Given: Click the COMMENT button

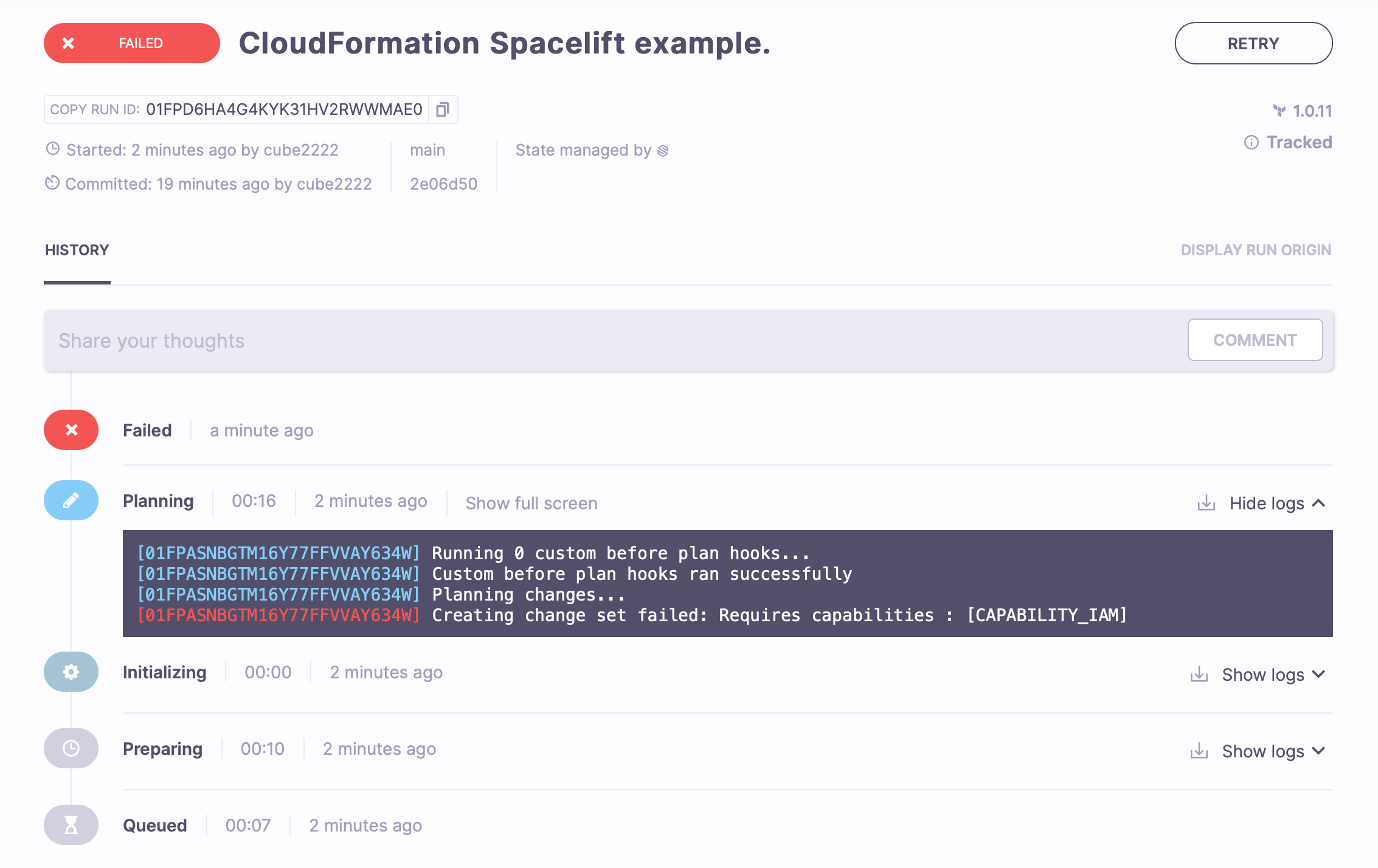Looking at the screenshot, I should [x=1254, y=340].
